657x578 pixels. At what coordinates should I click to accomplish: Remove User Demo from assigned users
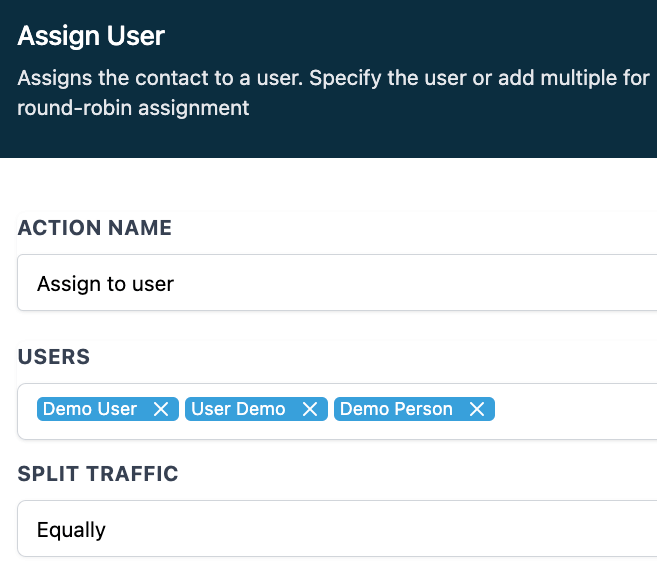(309, 409)
